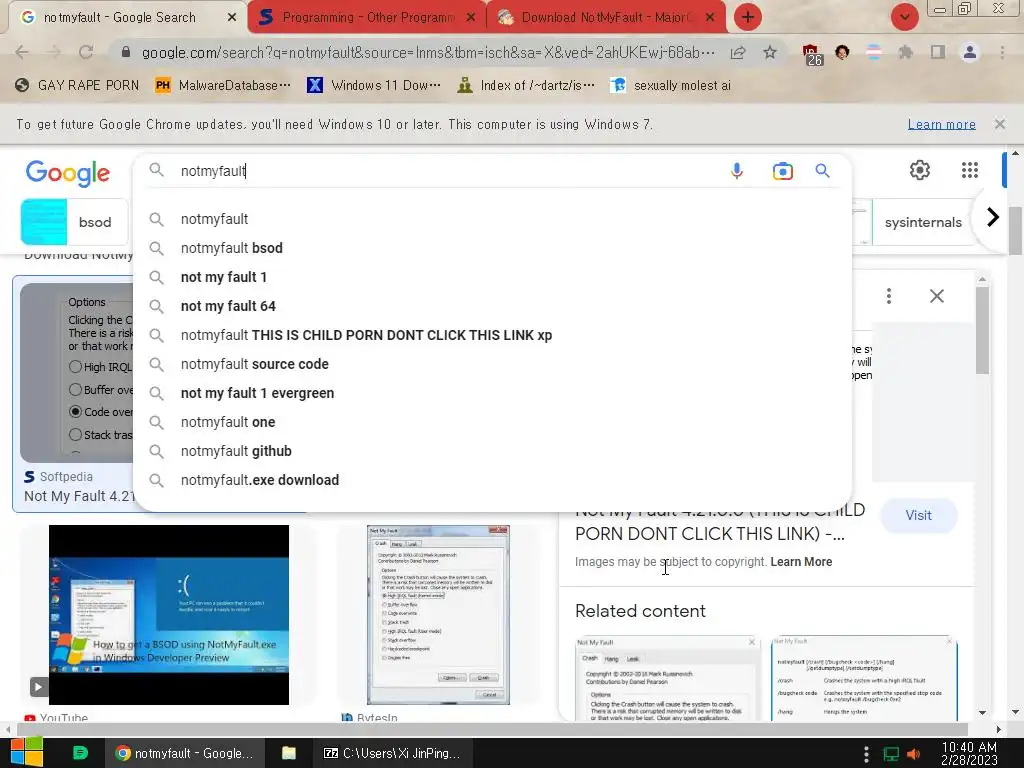The height and width of the screenshot is (768, 1024).
Task: Choose the 'notmyfault source code' suggestion
Action: 492,364
